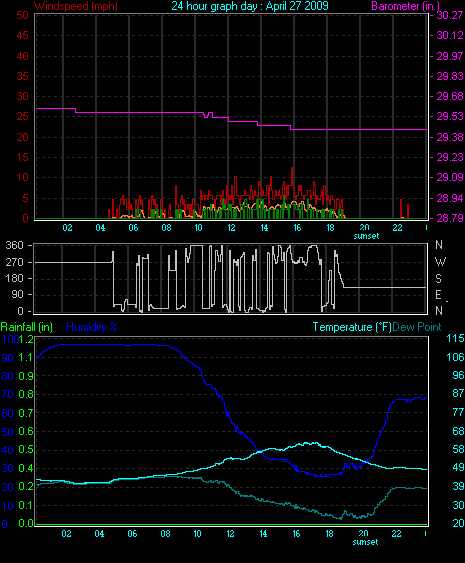Click the 'Rainfall (in)' legend label
The image size is (465, 563).
click(27, 327)
